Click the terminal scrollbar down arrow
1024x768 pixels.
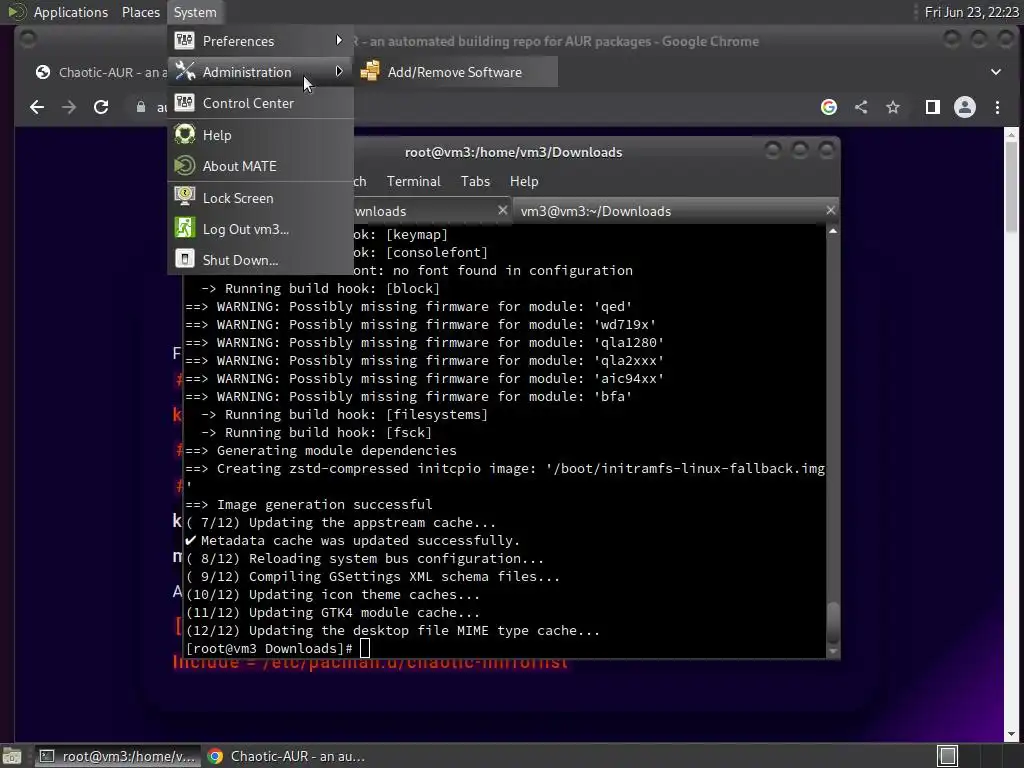pyautogui.click(x=833, y=651)
